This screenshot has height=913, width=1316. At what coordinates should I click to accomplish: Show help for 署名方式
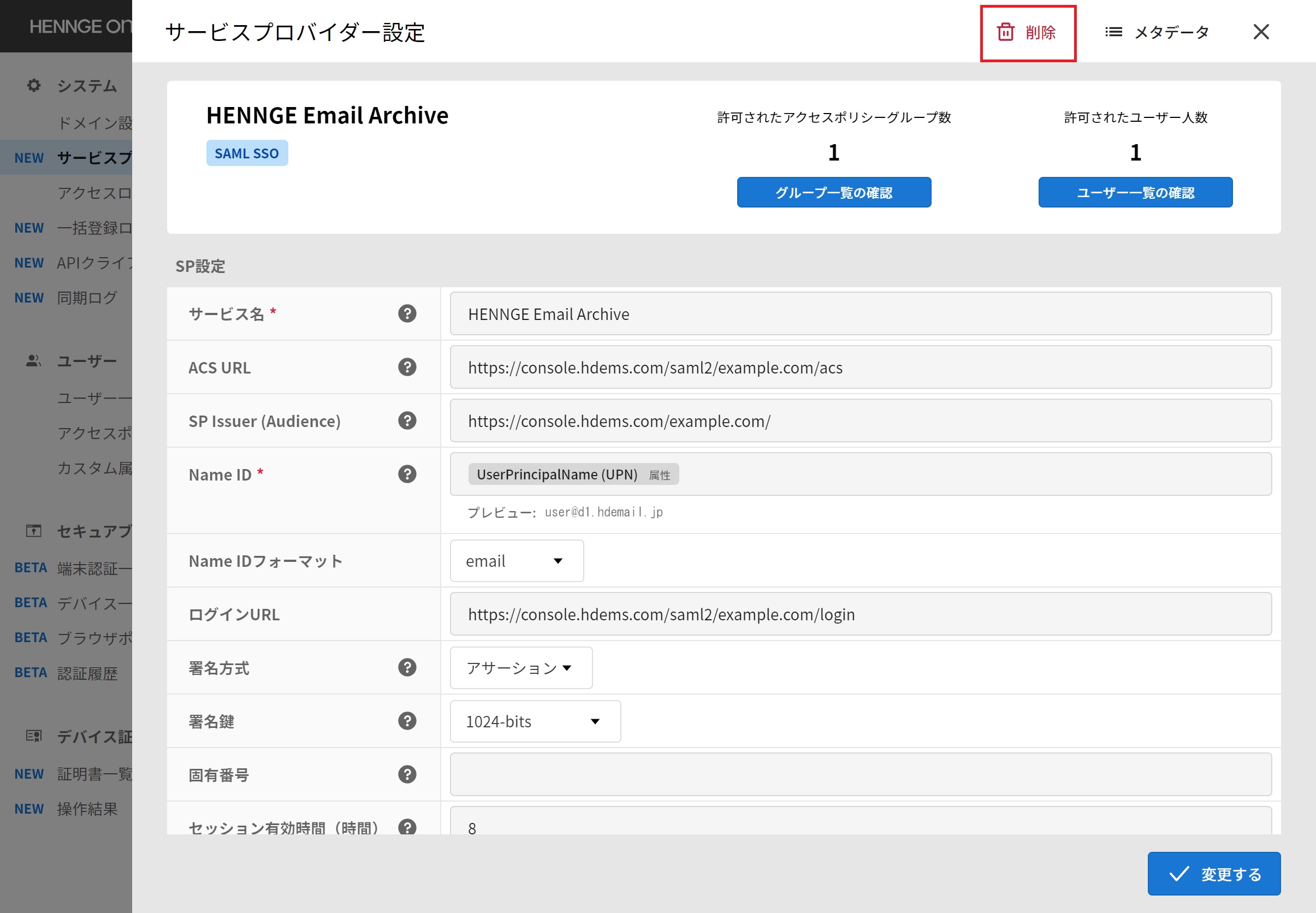tap(407, 668)
